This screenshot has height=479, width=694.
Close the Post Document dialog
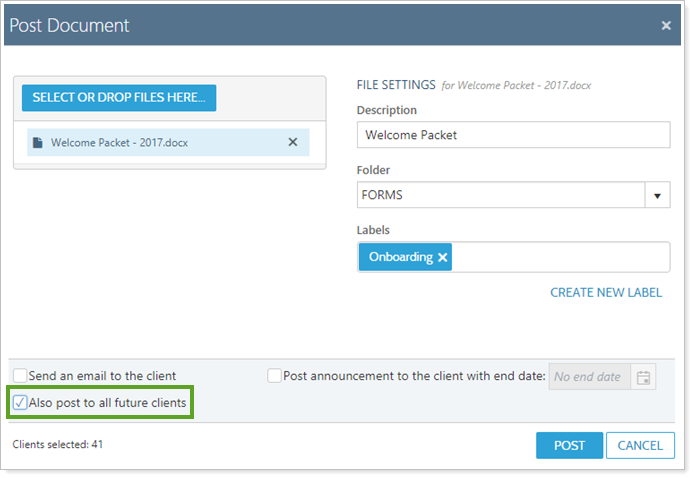tap(666, 26)
